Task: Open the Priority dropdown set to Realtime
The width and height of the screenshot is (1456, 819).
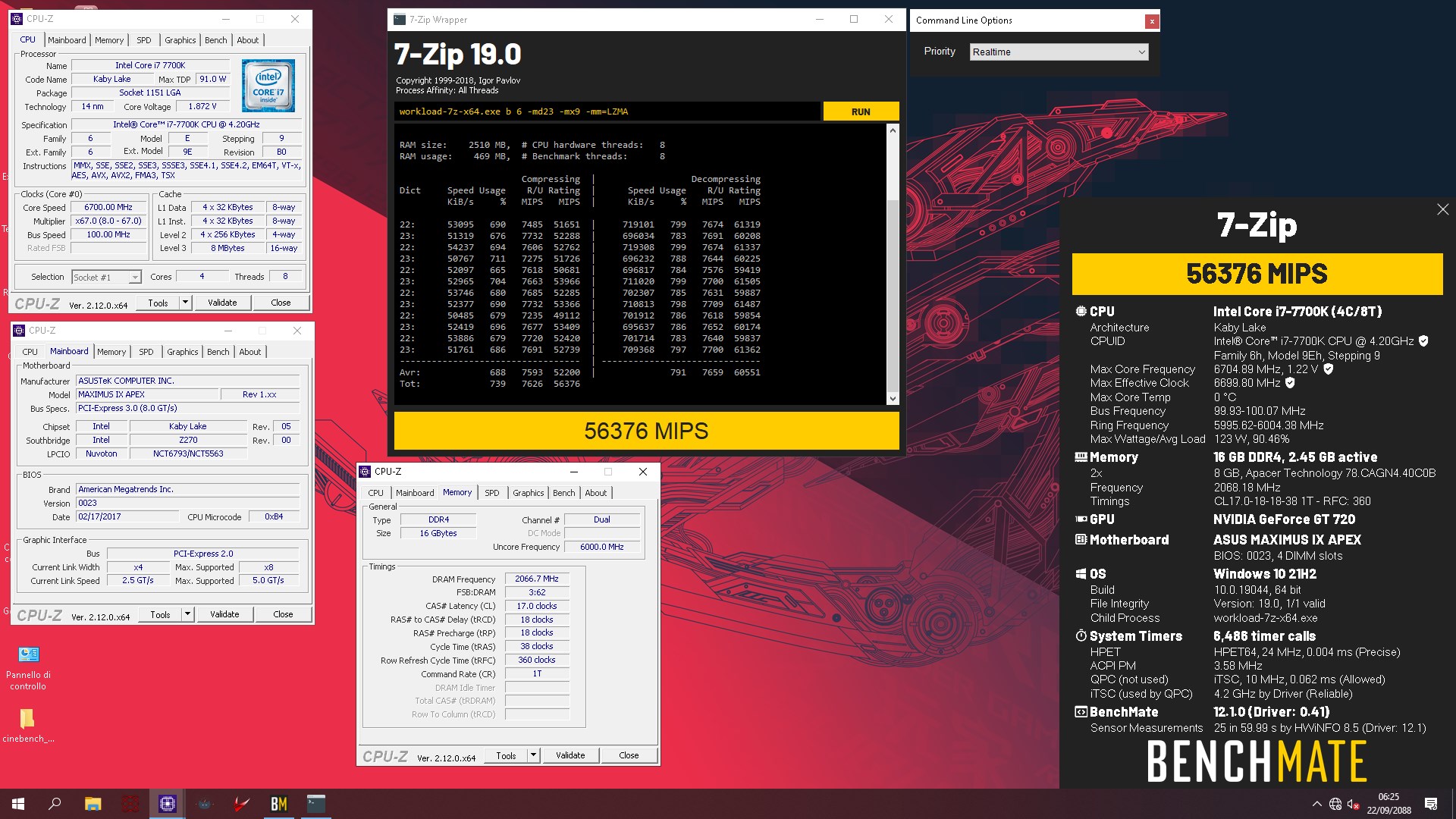Action: tap(1059, 52)
